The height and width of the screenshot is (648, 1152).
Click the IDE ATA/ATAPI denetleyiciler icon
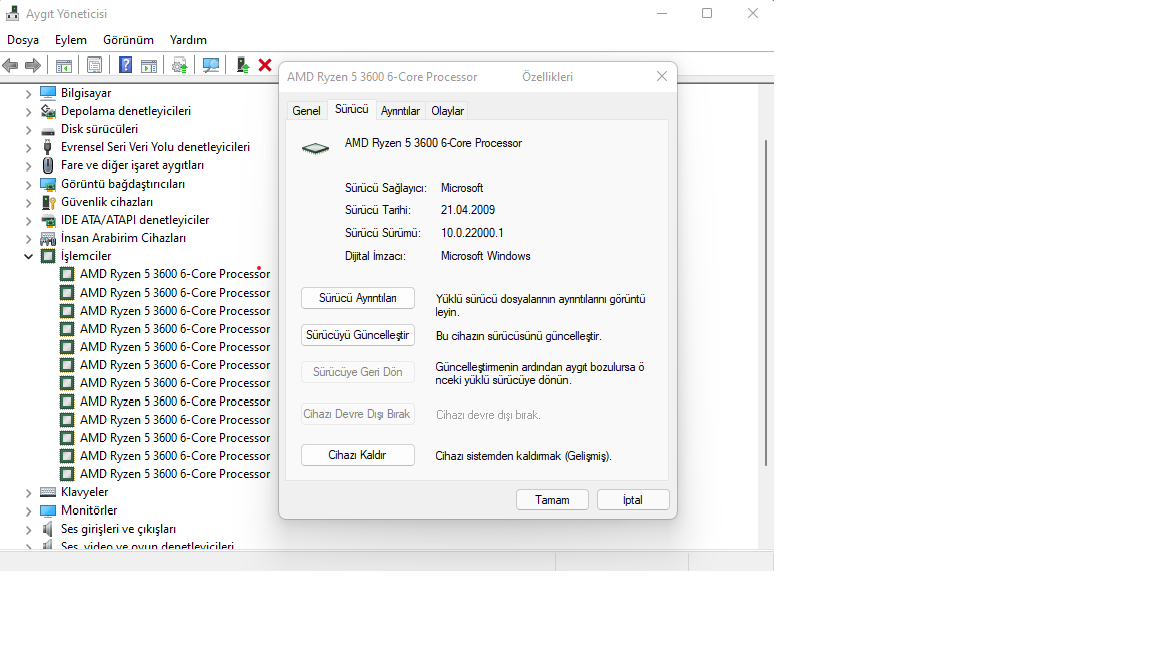coord(48,220)
